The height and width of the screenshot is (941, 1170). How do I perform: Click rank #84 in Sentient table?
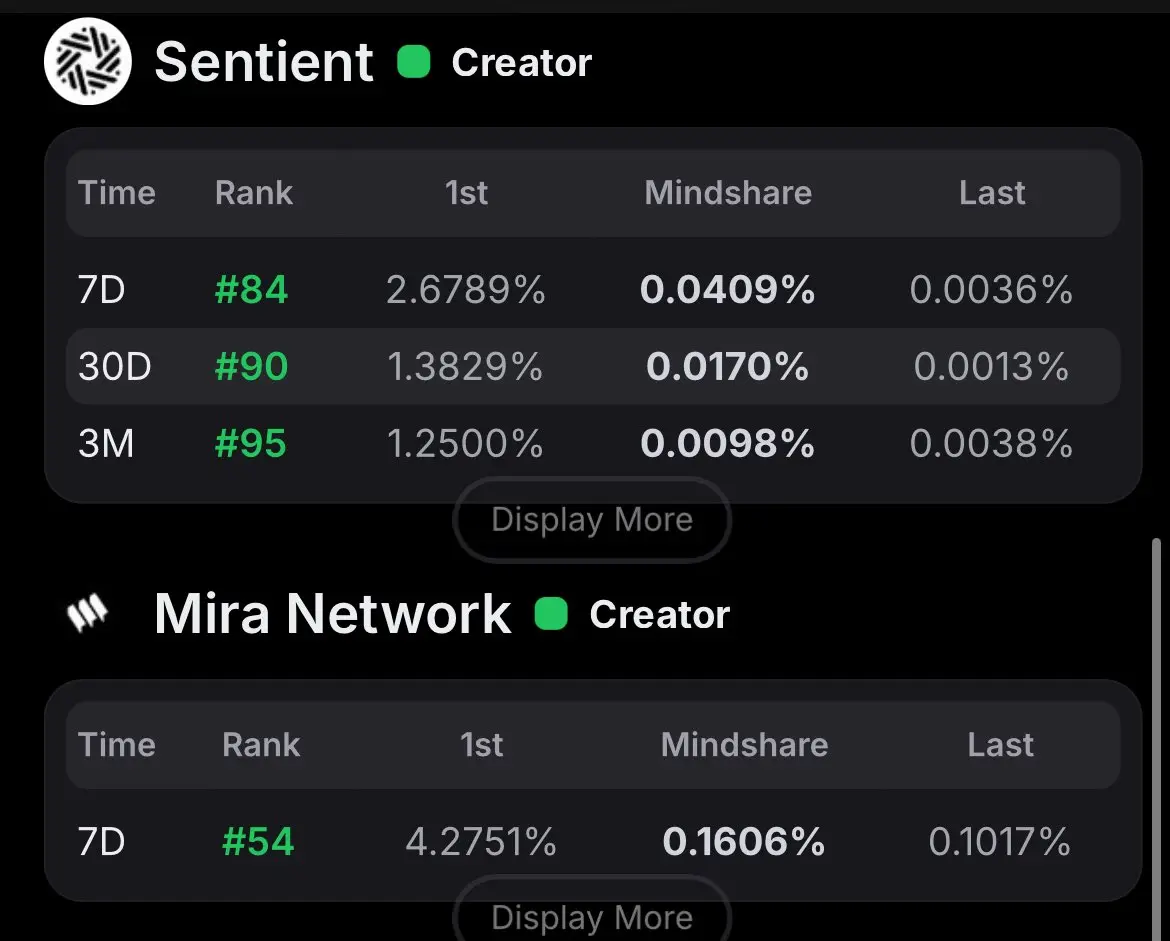point(251,290)
